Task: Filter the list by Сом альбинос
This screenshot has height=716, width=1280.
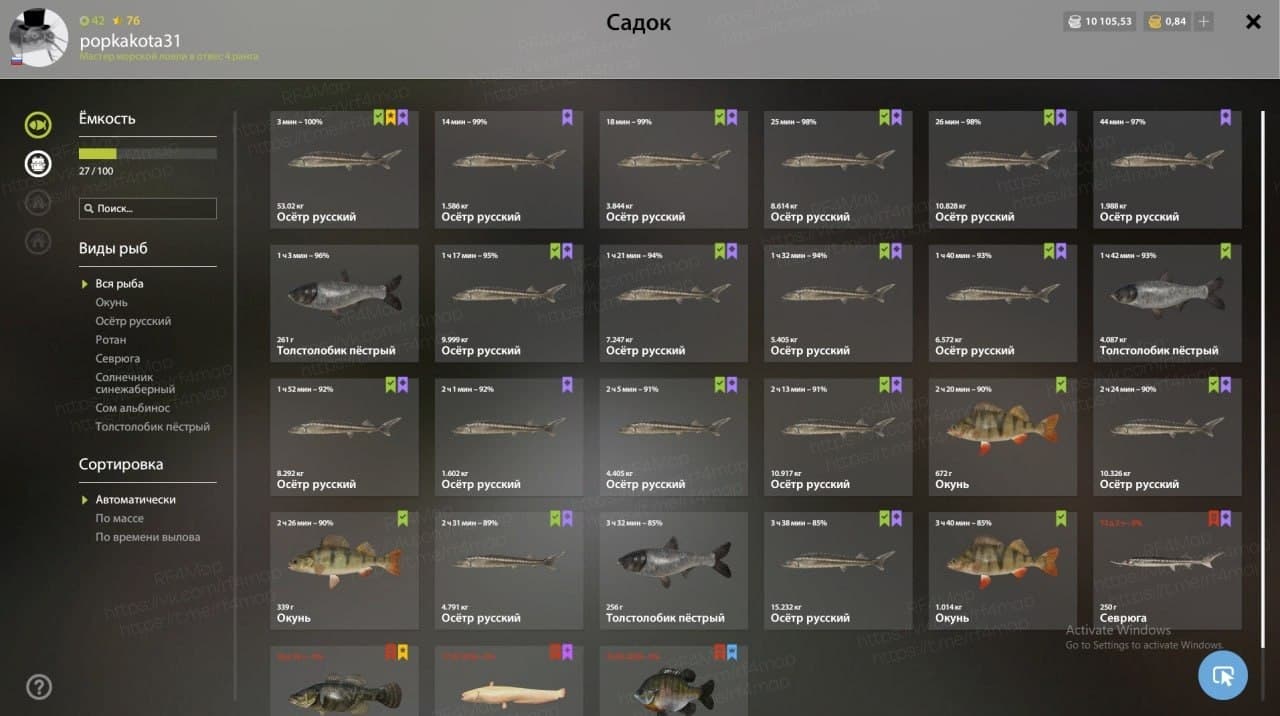Action: point(132,408)
